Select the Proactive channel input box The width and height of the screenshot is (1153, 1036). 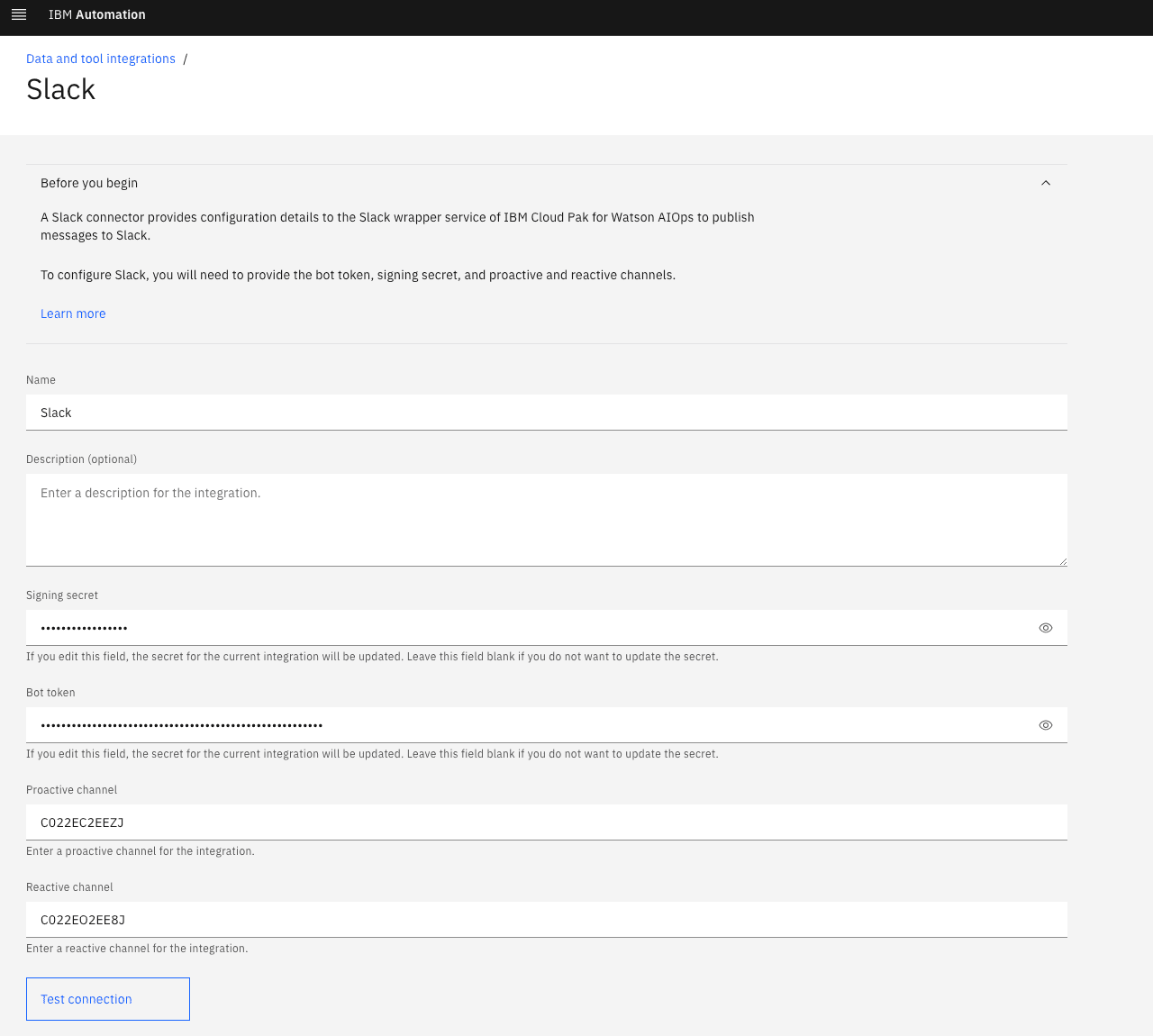click(x=546, y=822)
